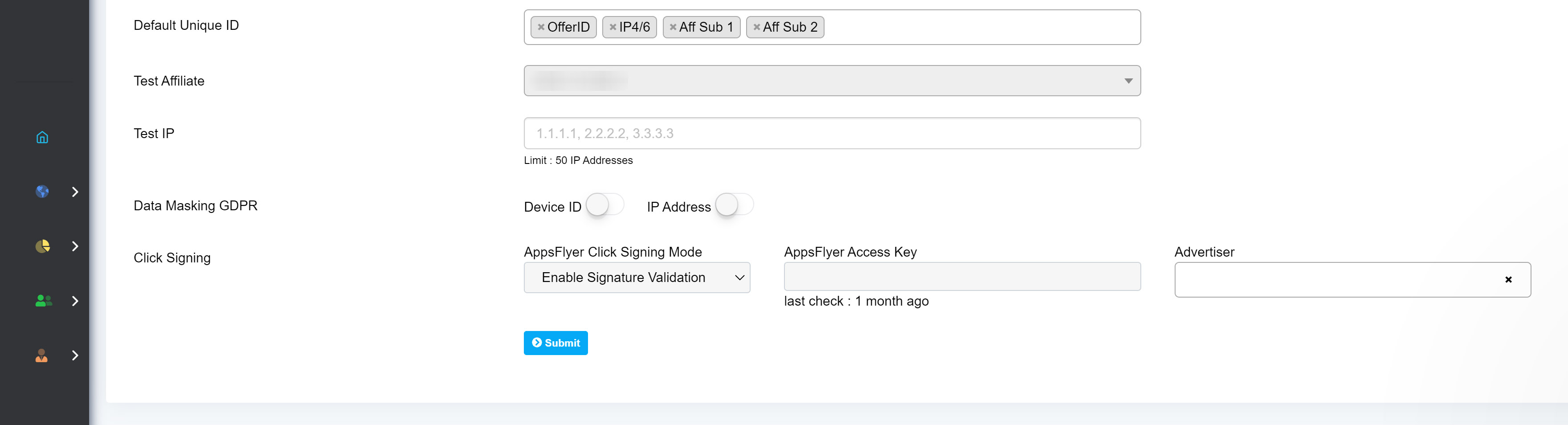Click the green users group icon
1568x425 pixels.
pos(43,301)
